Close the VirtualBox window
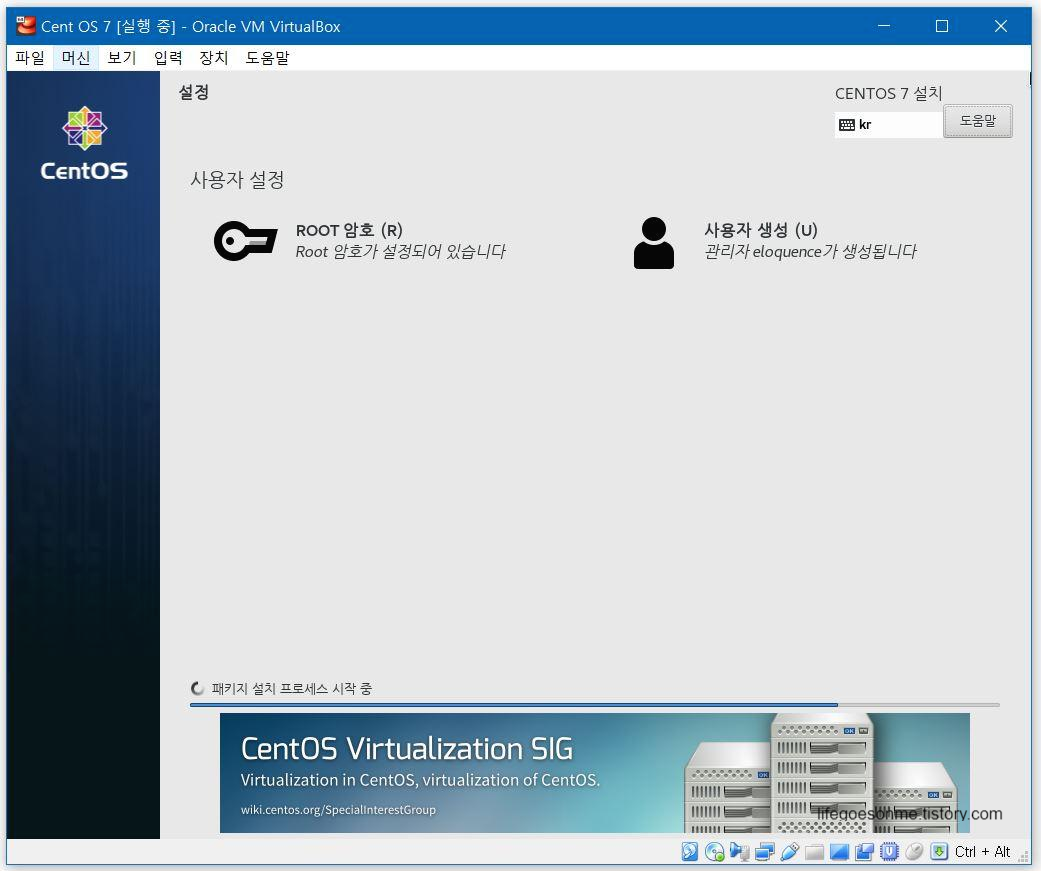The image size is (1041, 871). coord(1001,26)
